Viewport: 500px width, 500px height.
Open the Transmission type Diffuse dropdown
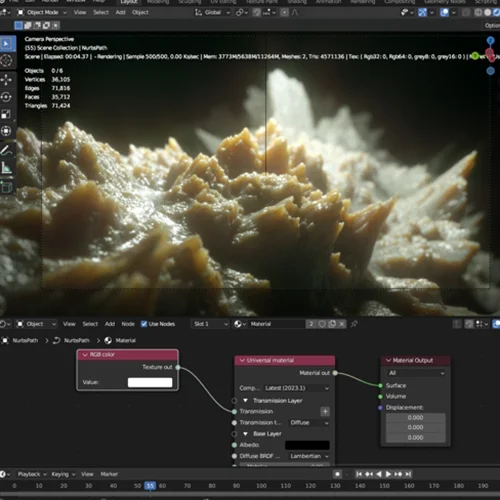(x=309, y=423)
